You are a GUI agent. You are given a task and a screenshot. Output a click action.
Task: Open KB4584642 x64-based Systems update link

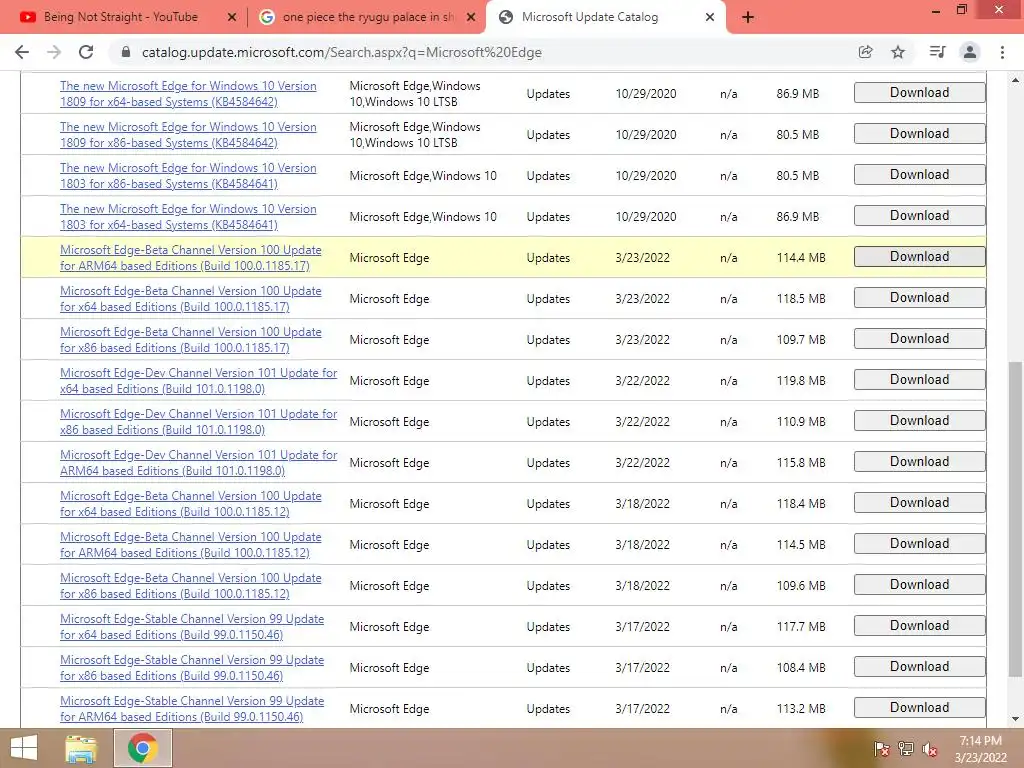(188, 94)
